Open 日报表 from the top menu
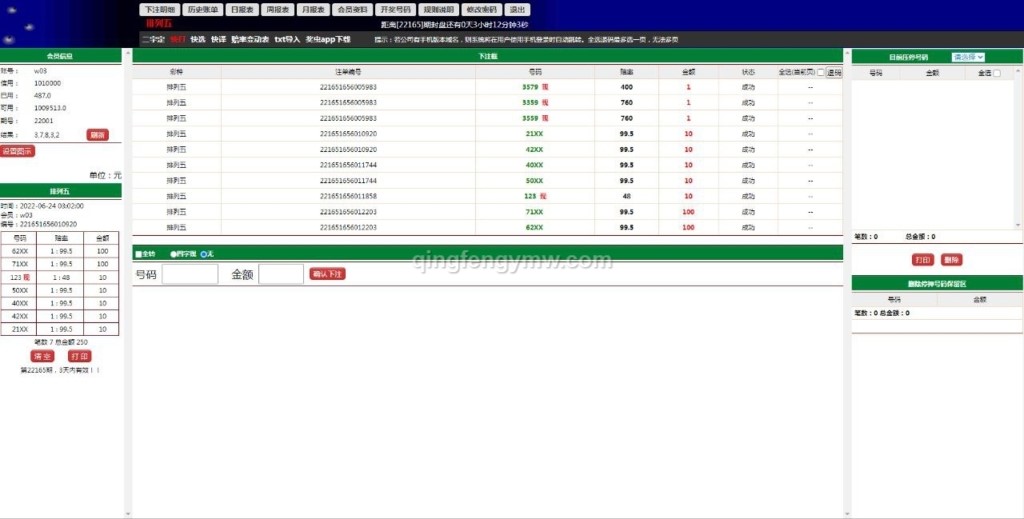The image size is (1024, 519). [x=241, y=9]
